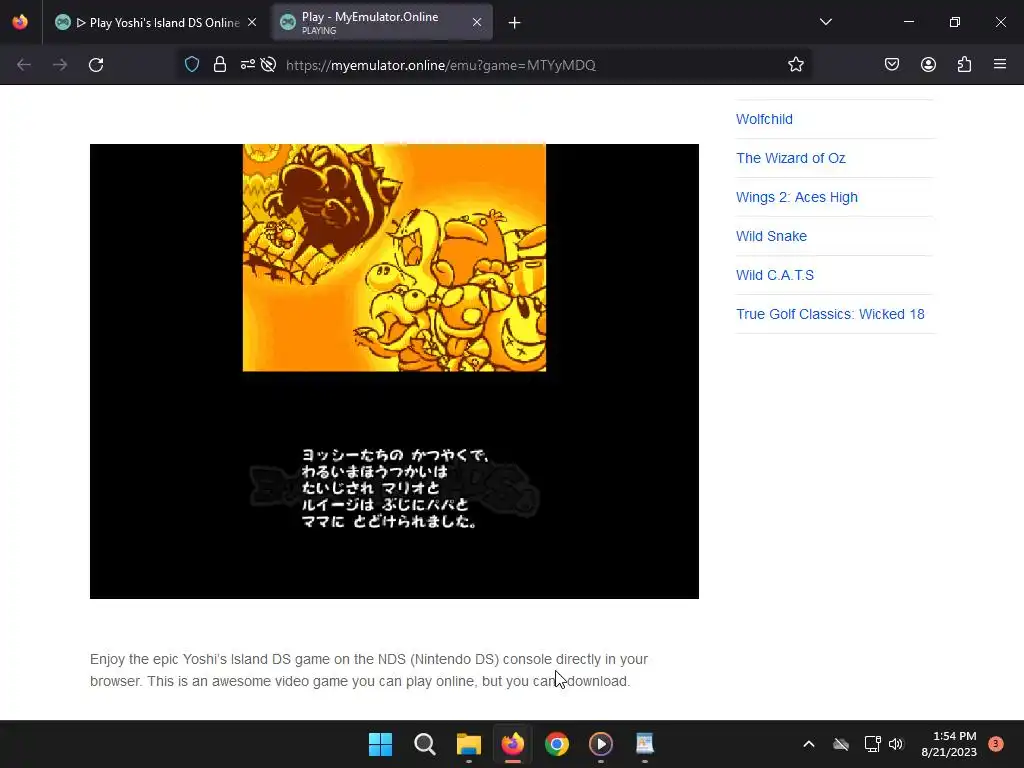This screenshot has height=768, width=1024.
Task: Close the Play Yoshi's Island DS tab
Action: [x=252, y=22]
